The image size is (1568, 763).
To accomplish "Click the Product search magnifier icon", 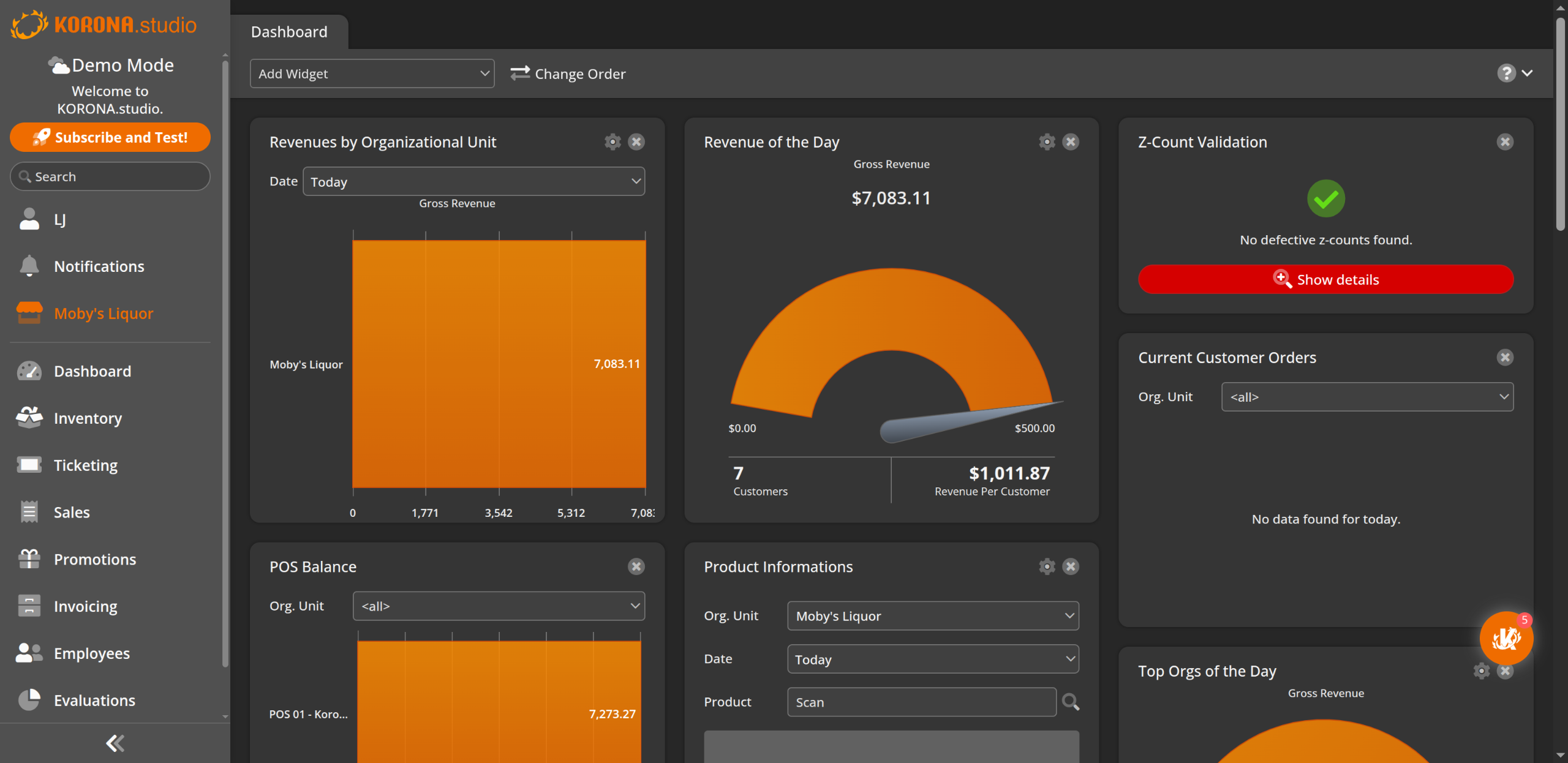I will [x=1070, y=702].
